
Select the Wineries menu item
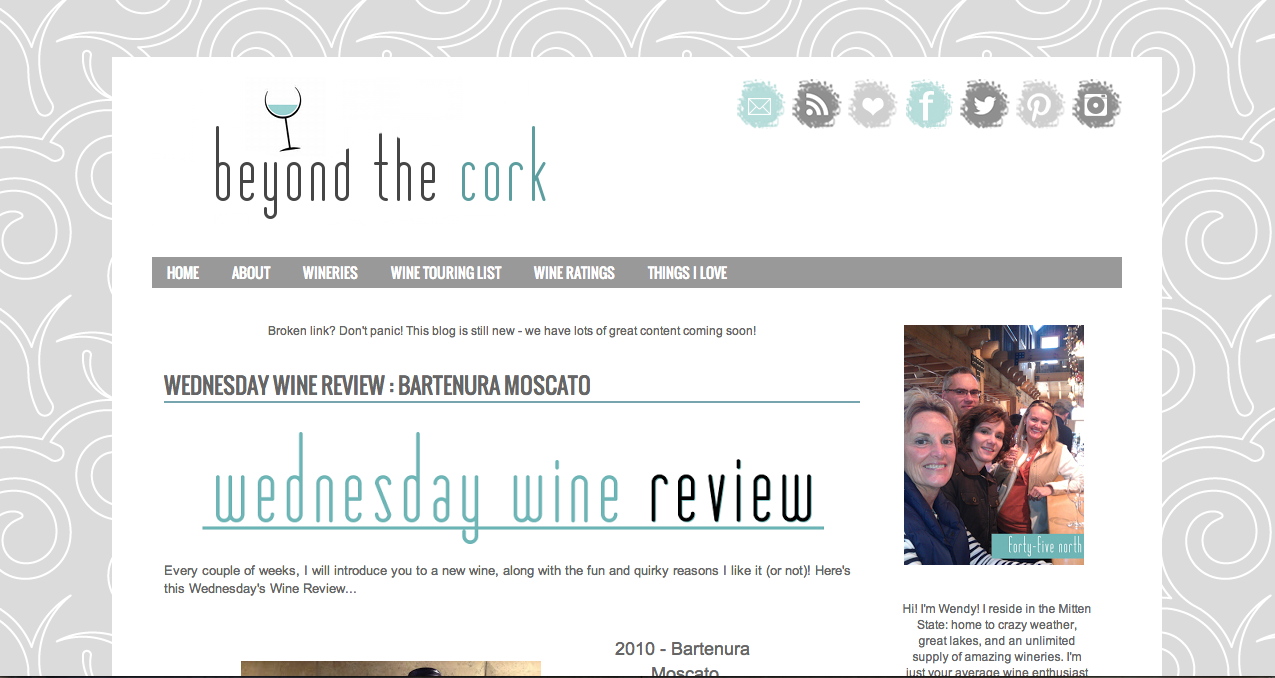tap(330, 272)
